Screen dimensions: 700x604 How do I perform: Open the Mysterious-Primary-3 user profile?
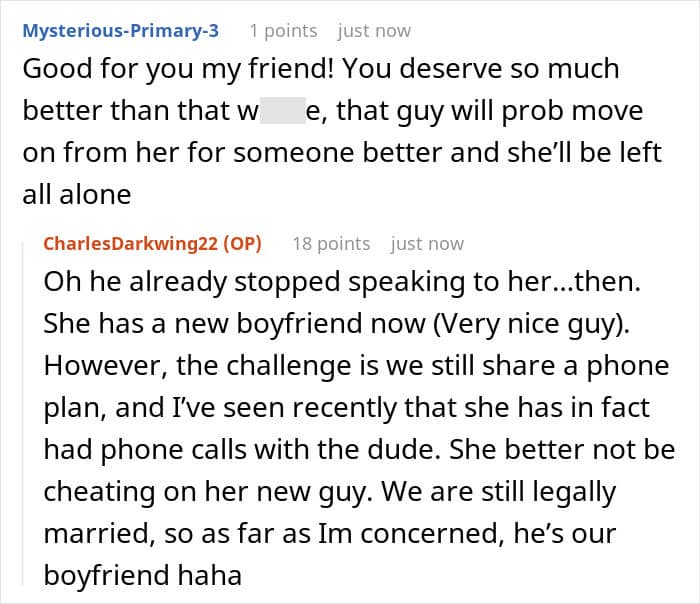click(120, 30)
